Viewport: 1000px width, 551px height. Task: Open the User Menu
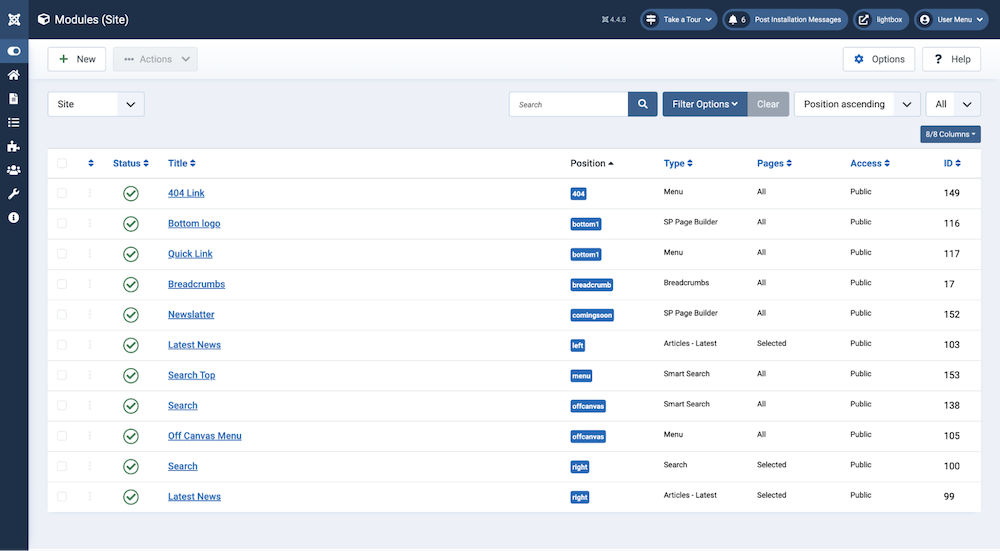pyautogui.click(x=951, y=19)
